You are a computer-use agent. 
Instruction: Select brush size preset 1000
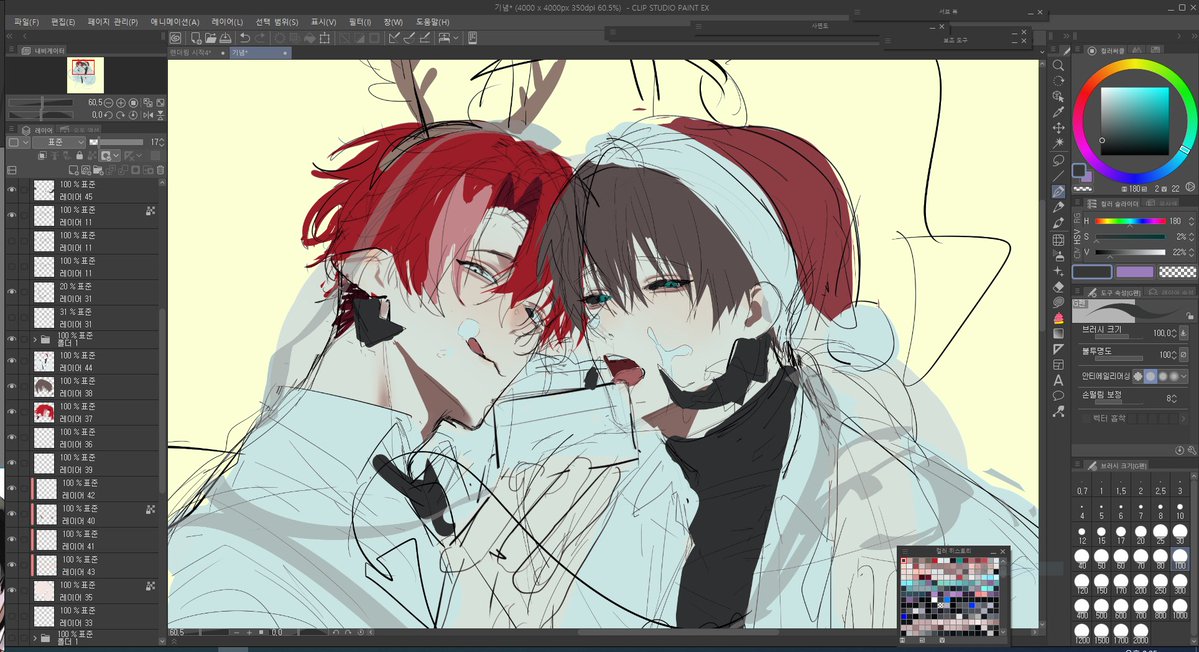1180,610
